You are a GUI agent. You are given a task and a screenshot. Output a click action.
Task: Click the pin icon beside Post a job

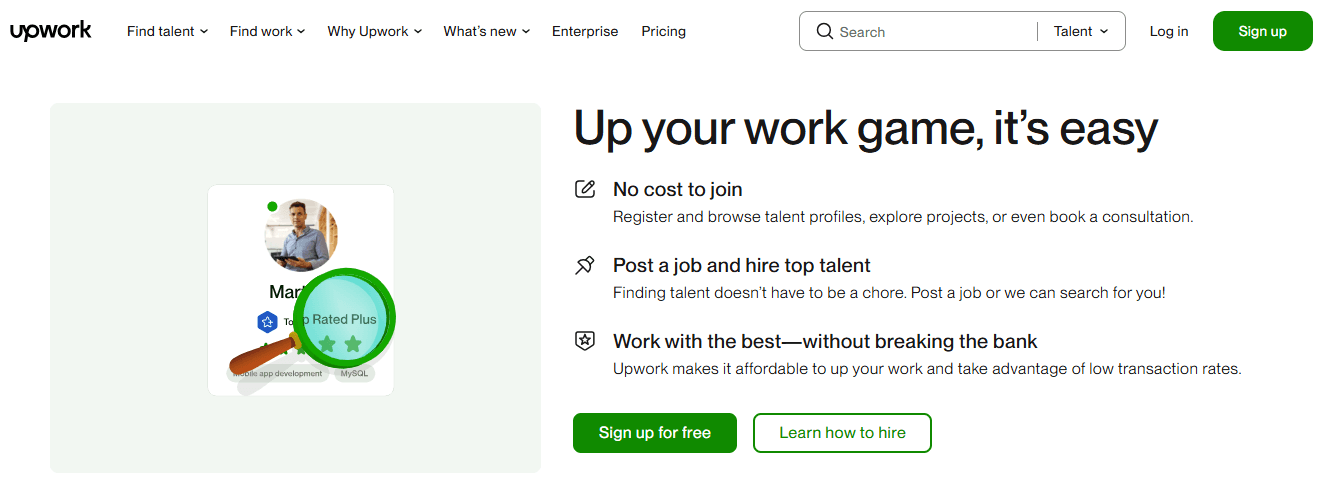click(585, 265)
